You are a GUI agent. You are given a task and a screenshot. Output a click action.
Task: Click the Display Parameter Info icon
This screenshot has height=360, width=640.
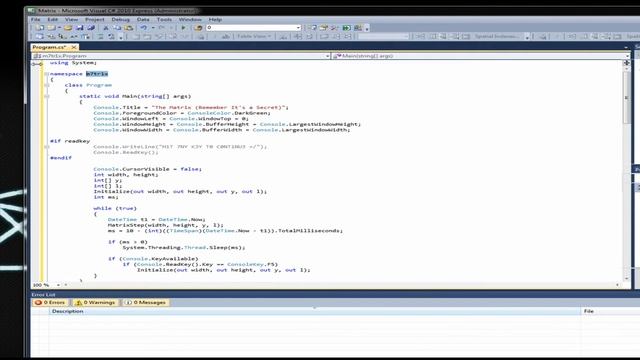pyautogui.click(x=51, y=37)
